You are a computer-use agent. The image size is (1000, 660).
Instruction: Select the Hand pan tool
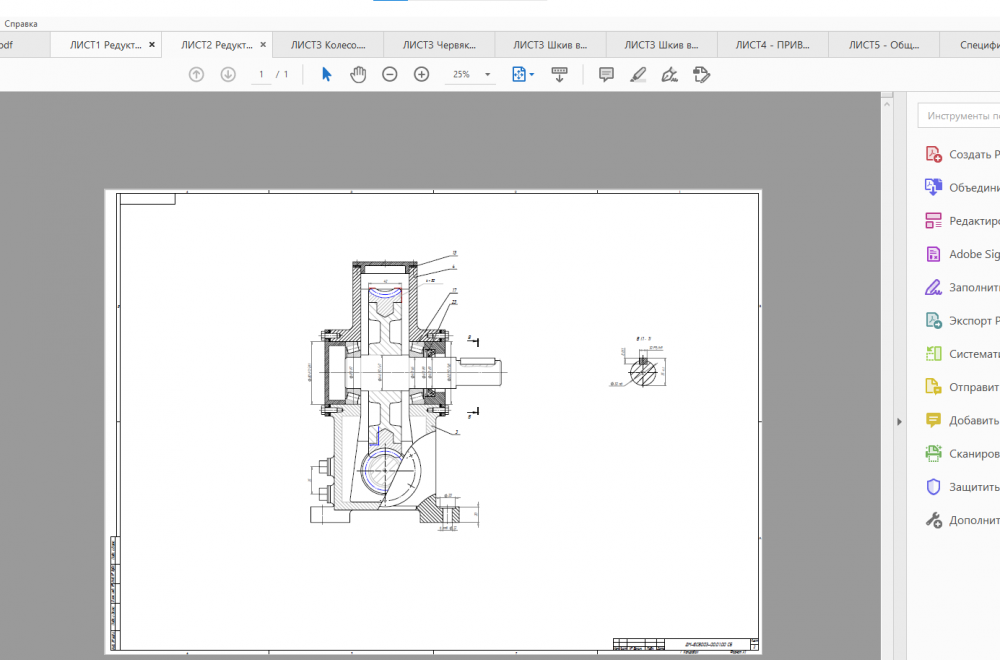(x=358, y=74)
